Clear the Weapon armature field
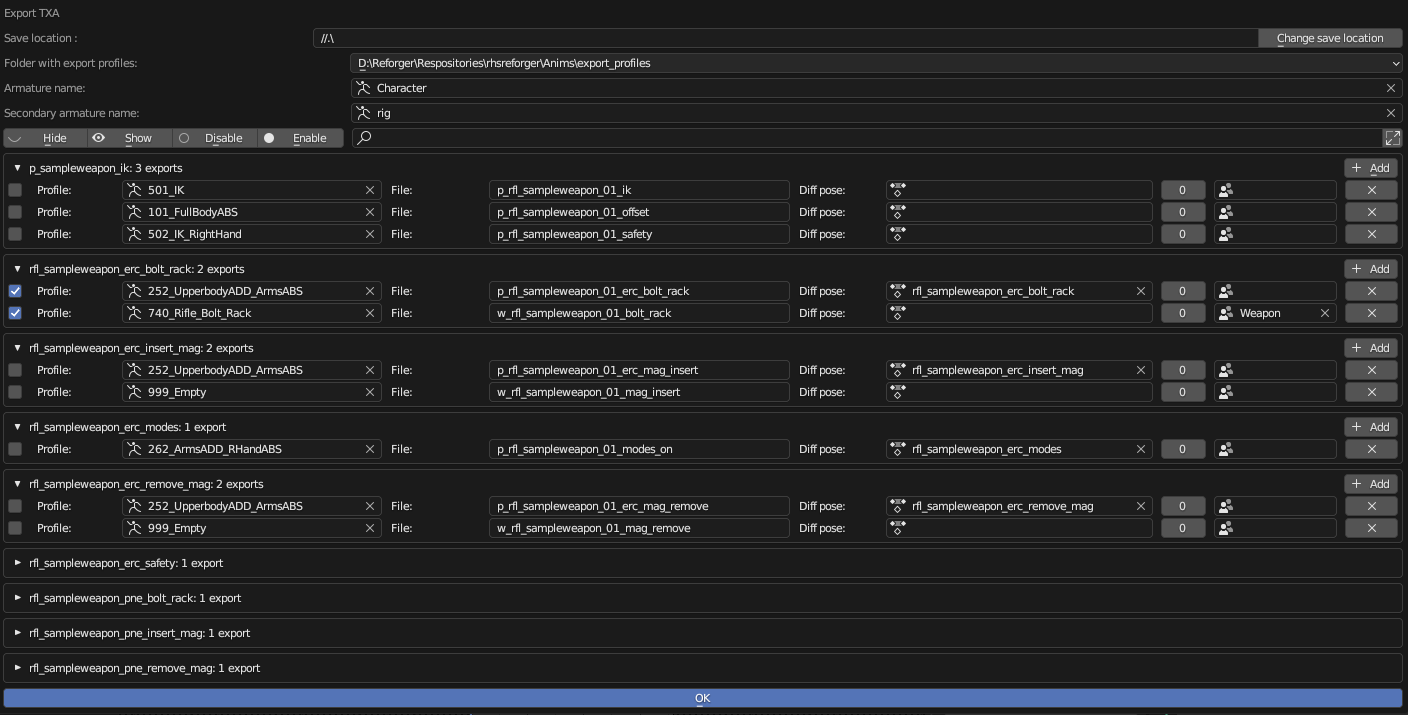Viewport: 1408px width, 715px height. click(1325, 313)
